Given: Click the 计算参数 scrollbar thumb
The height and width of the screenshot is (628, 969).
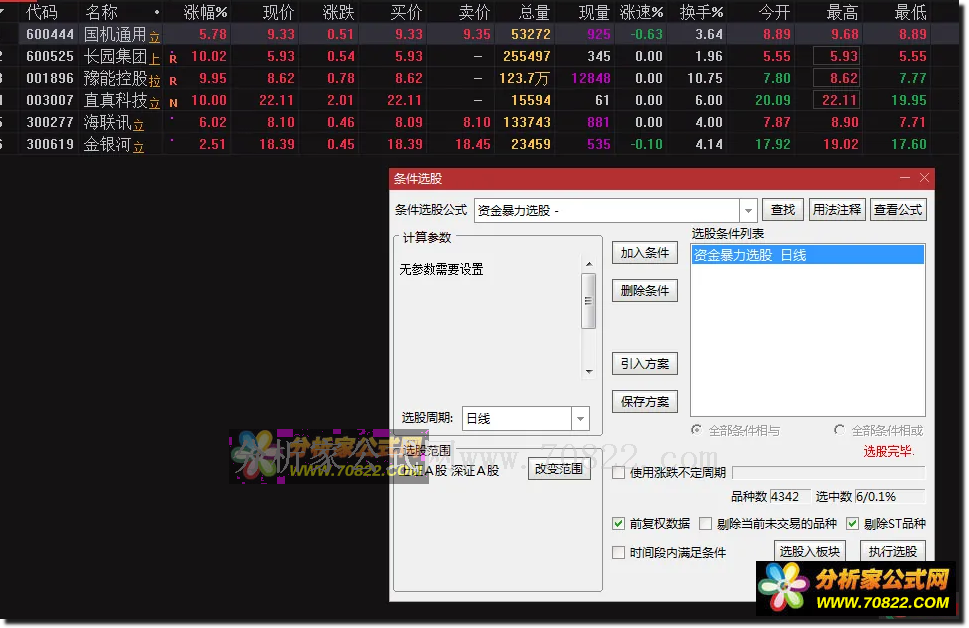Looking at the screenshot, I should tap(588, 301).
